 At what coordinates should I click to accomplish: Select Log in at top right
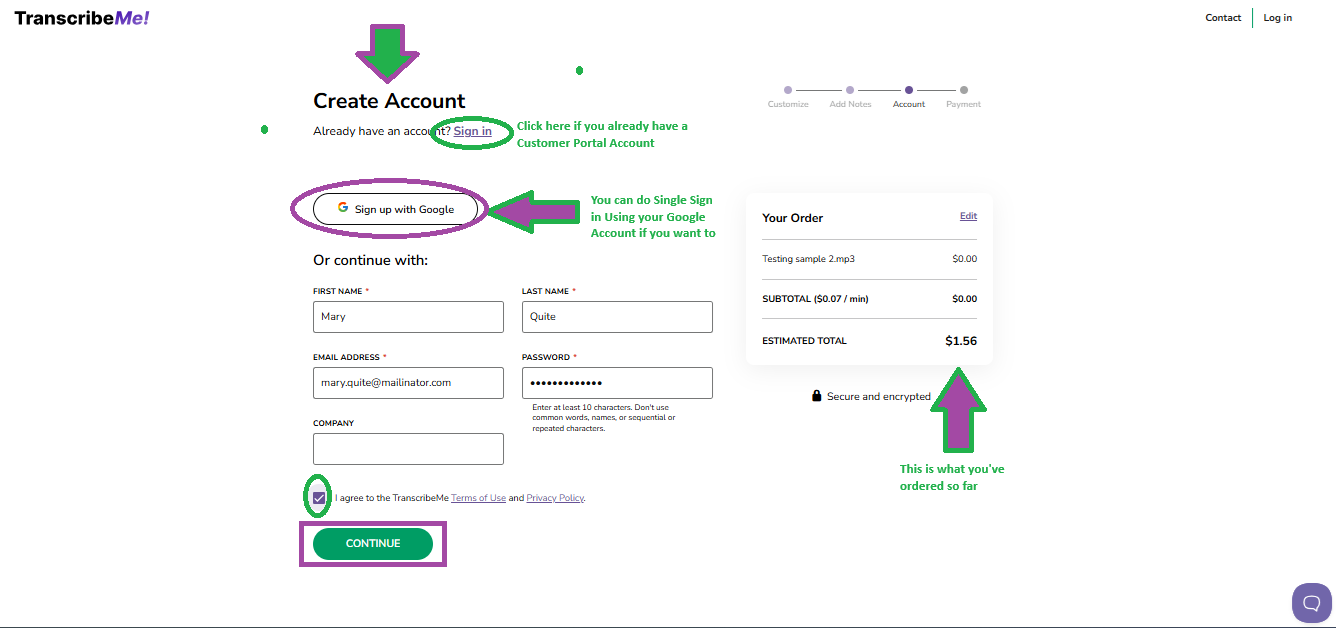click(1277, 17)
